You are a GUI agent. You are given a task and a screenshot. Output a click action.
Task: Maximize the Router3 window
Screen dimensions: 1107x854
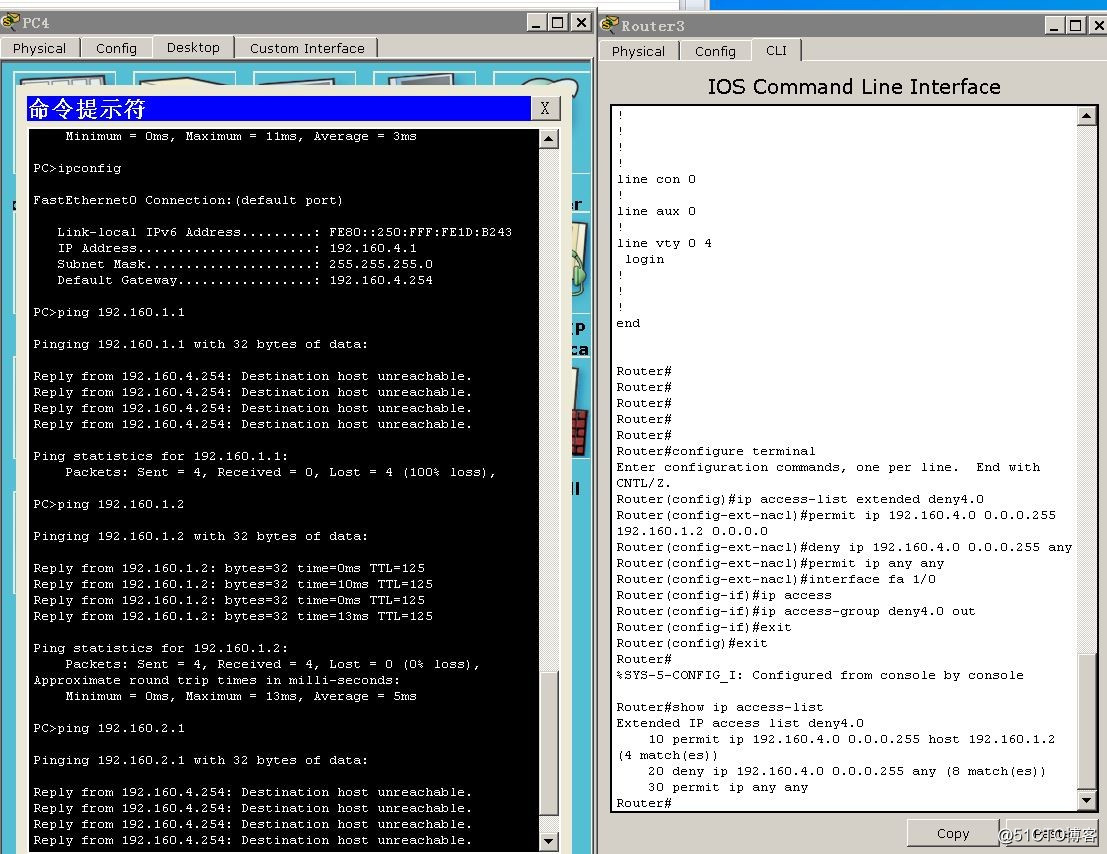click(x=1076, y=26)
